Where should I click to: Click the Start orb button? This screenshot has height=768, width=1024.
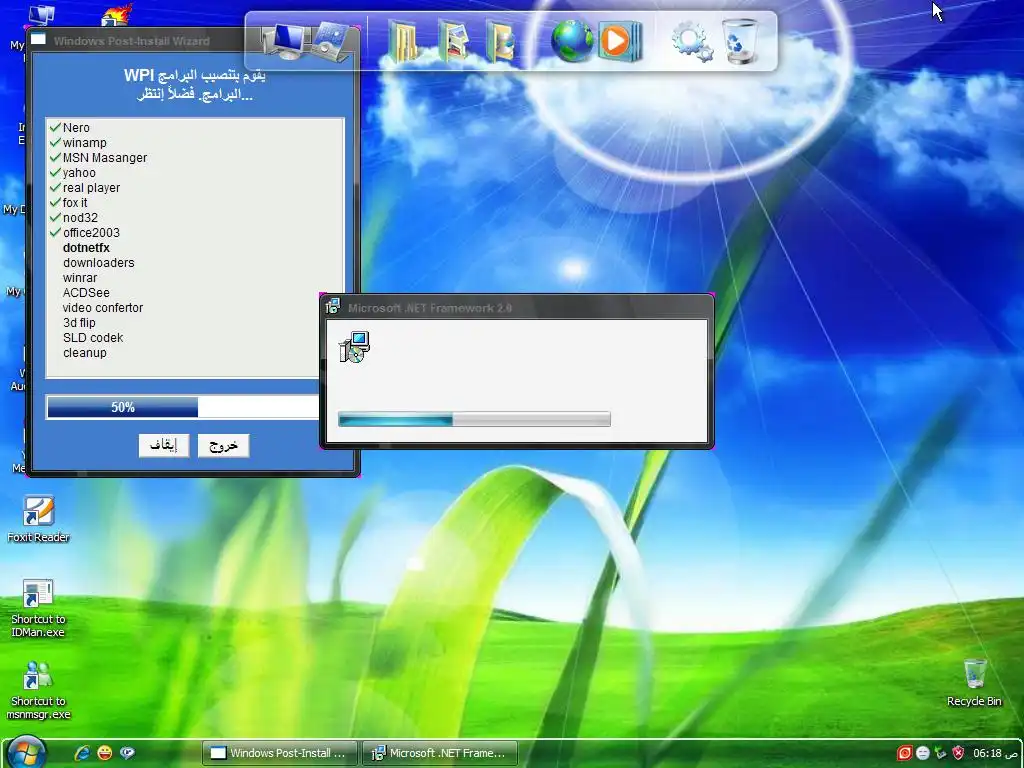click(x=26, y=752)
